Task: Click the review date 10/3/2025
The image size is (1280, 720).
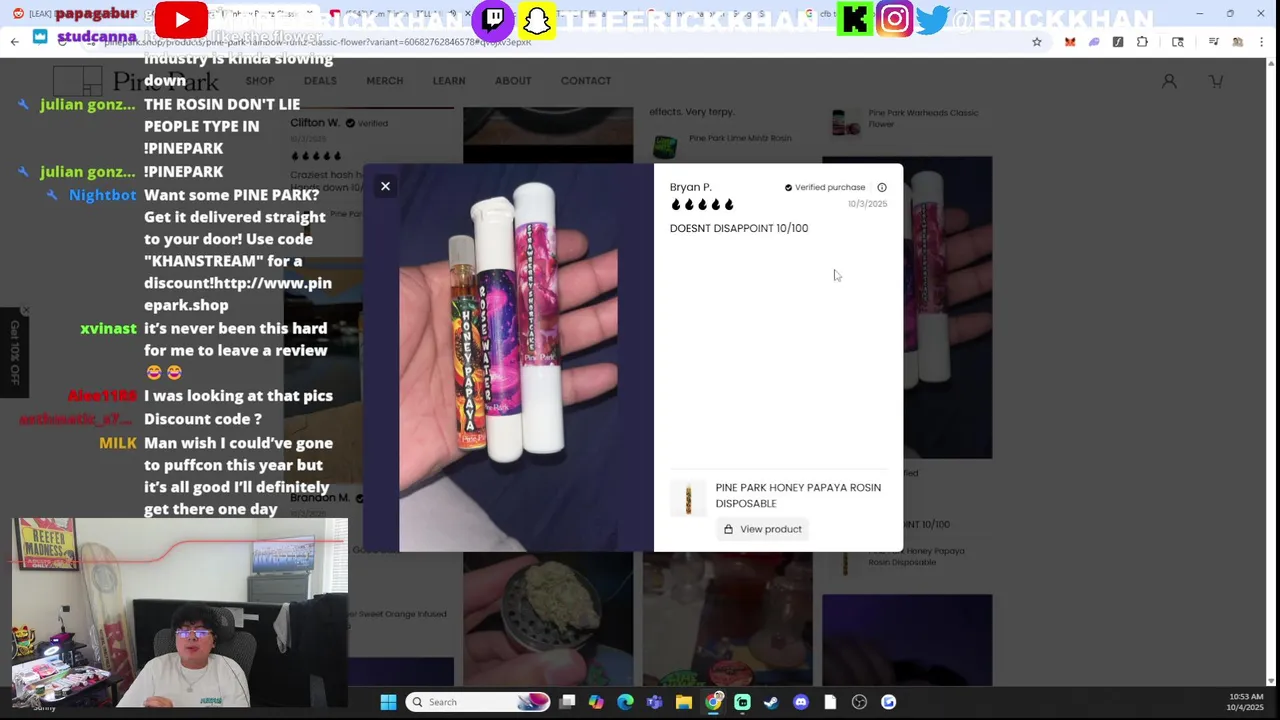Action: (x=867, y=204)
